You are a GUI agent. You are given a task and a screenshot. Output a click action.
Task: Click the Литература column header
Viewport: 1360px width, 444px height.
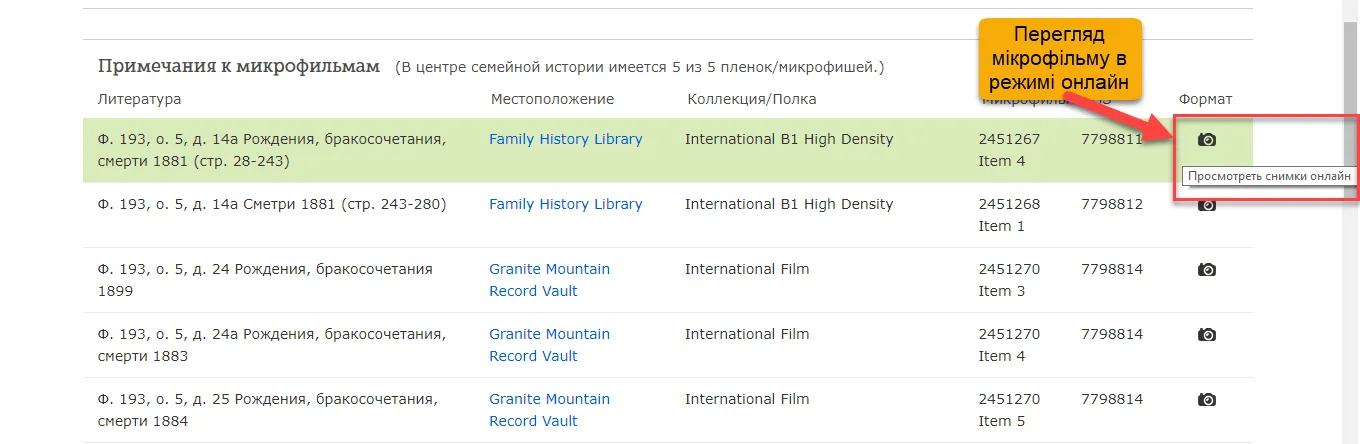(139, 99)
